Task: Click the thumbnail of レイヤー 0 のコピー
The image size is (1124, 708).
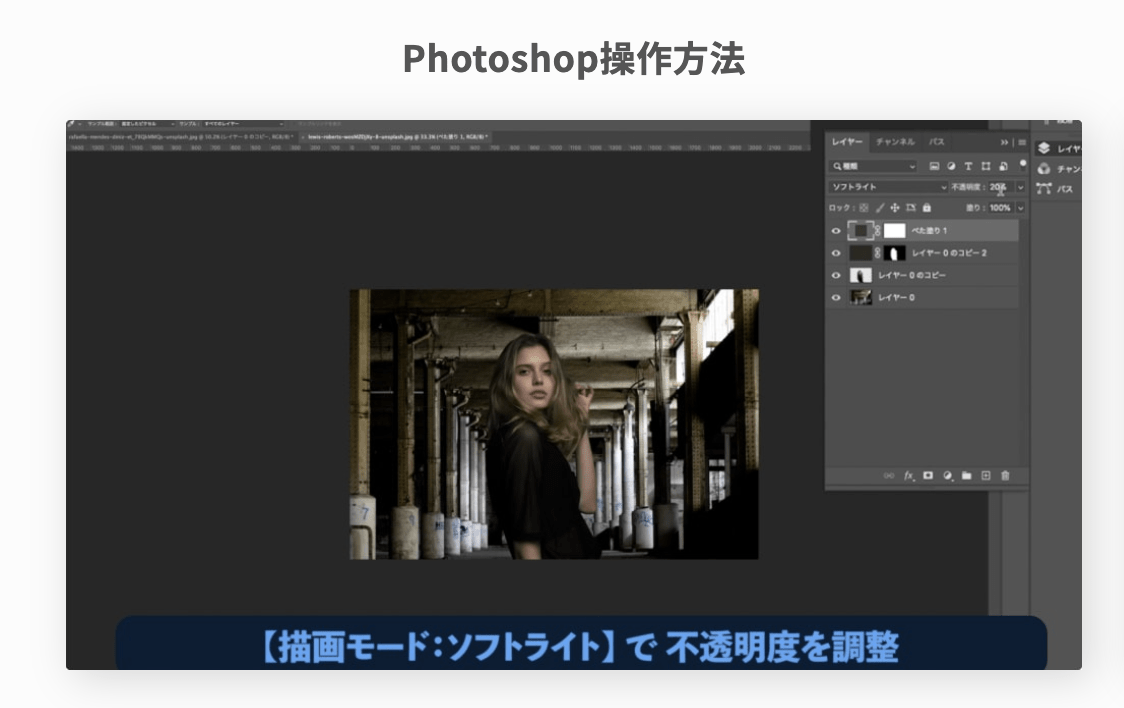Action: 860,275
